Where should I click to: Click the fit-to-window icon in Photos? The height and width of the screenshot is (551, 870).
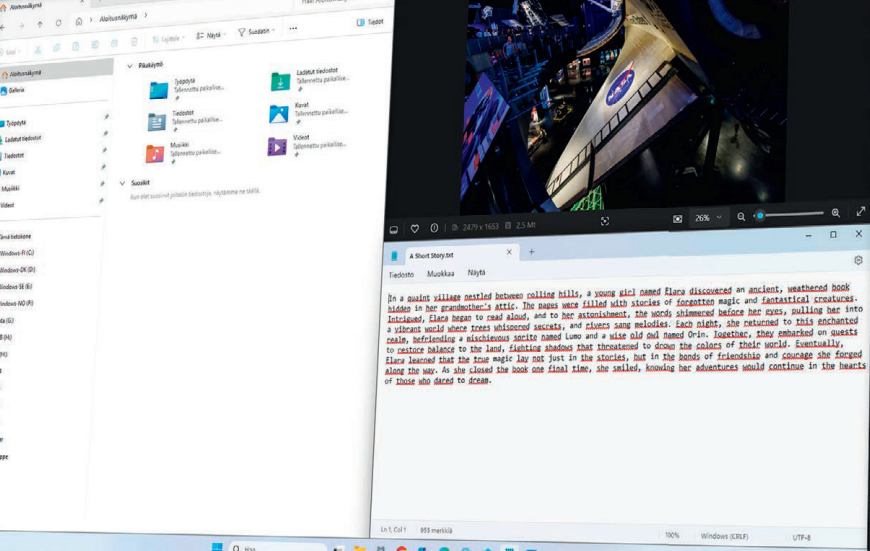coord(605,221)
